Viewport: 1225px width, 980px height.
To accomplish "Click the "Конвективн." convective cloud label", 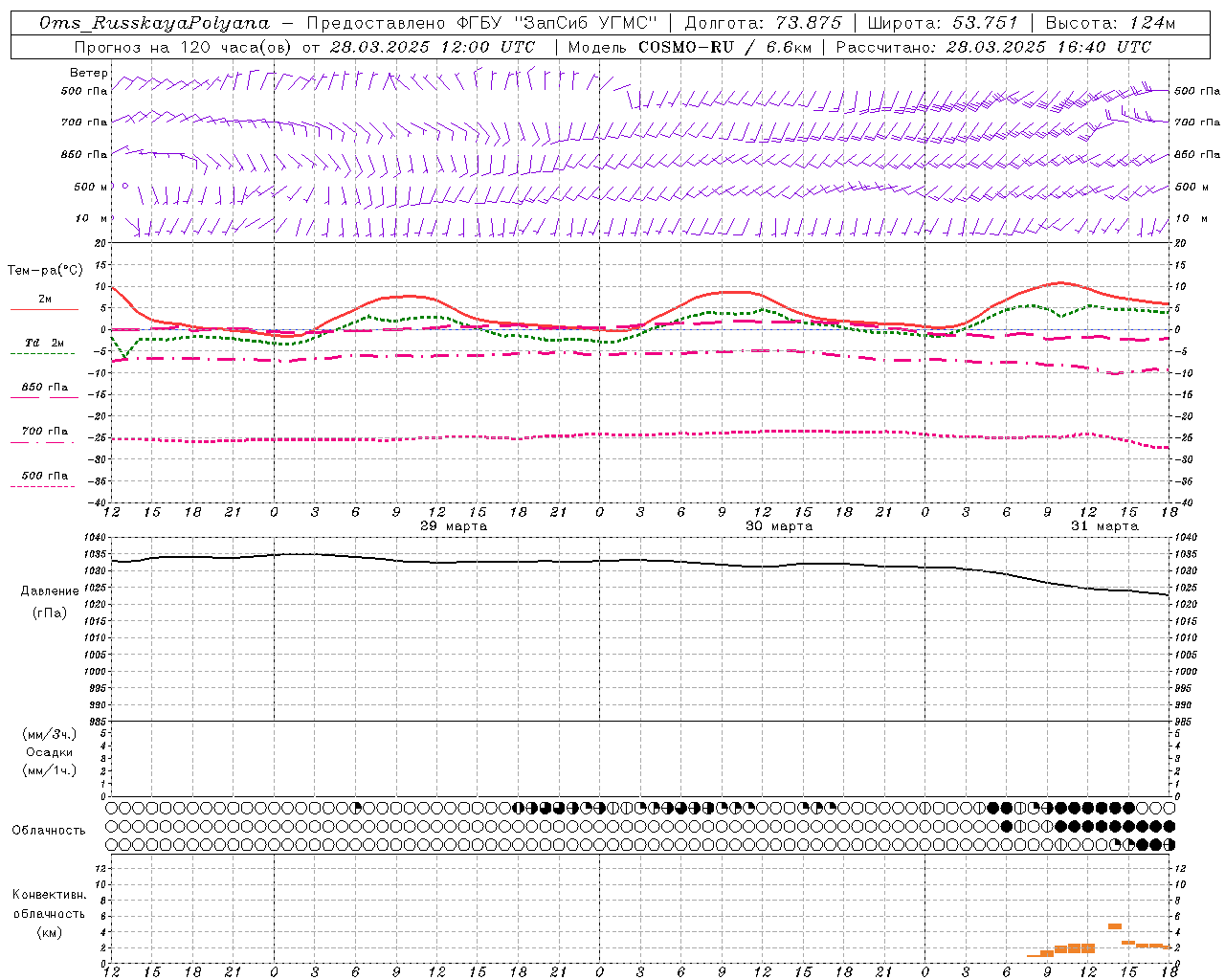I will coord(49,895).
